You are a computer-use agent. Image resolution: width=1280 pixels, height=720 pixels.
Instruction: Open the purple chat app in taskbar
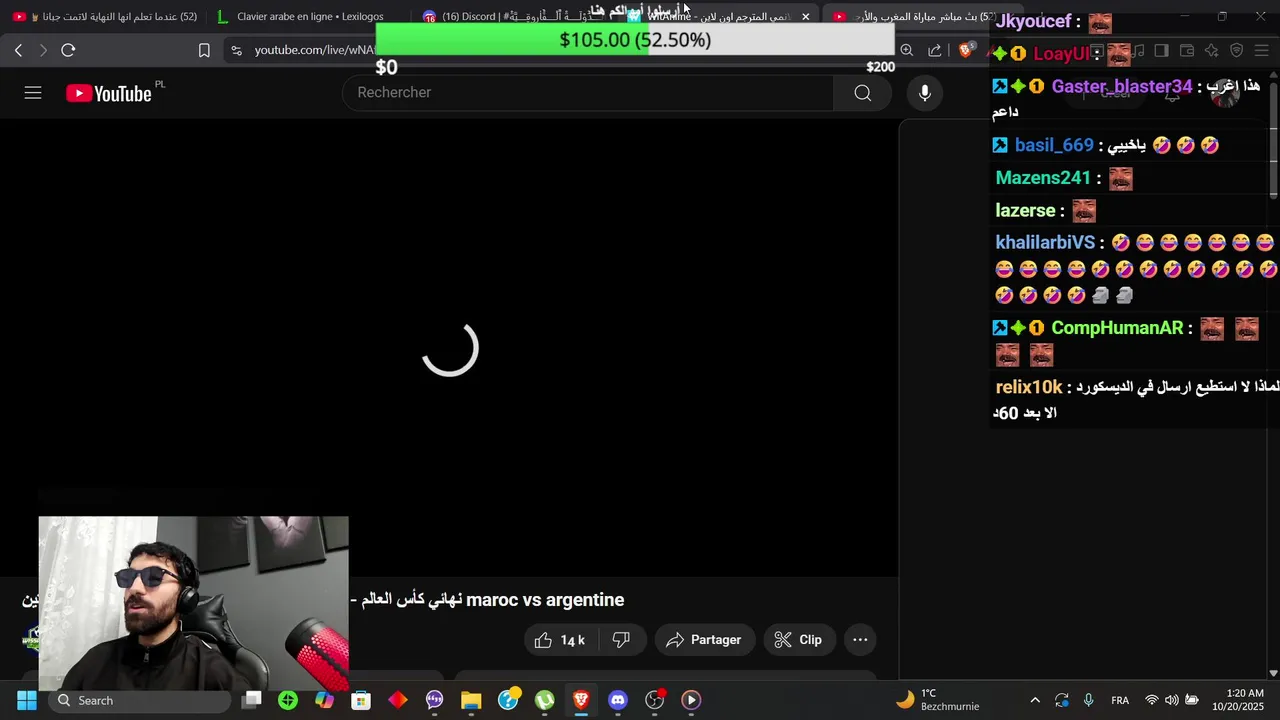coord(434,700)
